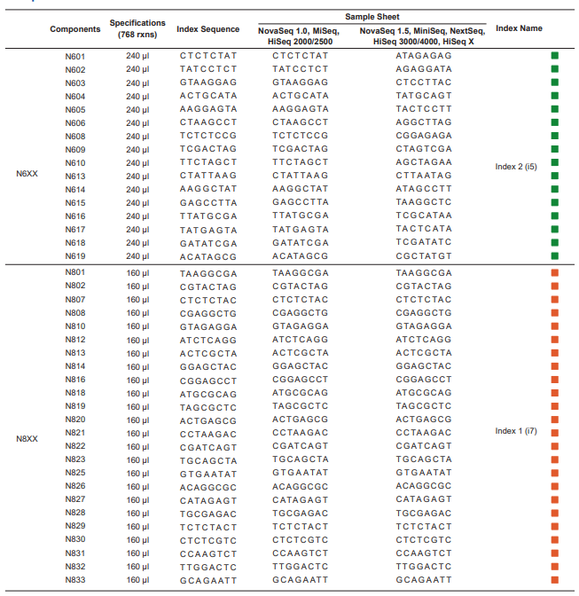This screenshot has height=596, width=579.
Task: Click the Index Name column header
Action: pos(519,29)
